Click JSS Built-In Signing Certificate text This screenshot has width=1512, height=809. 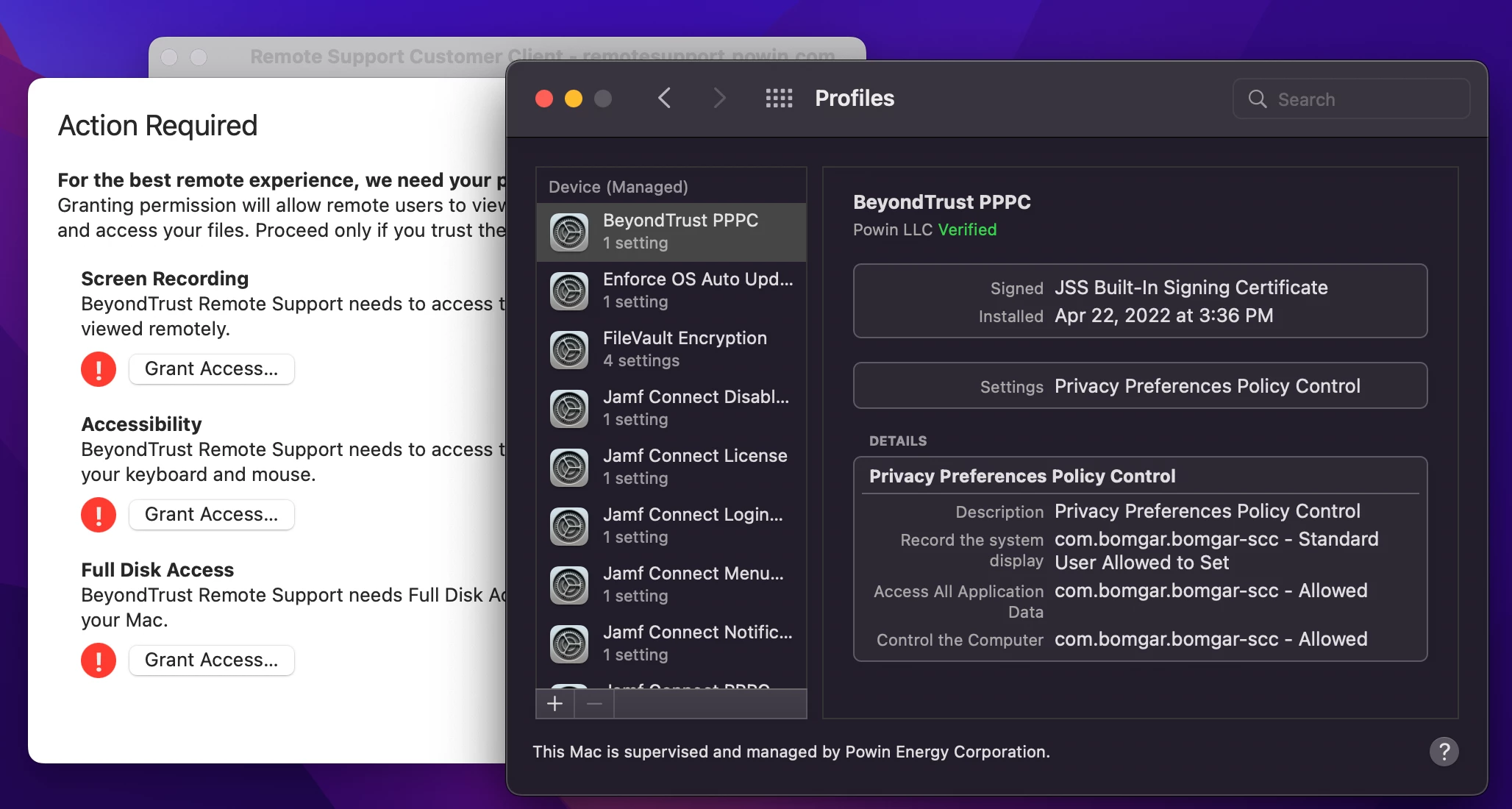click(x=1191, y=288)
